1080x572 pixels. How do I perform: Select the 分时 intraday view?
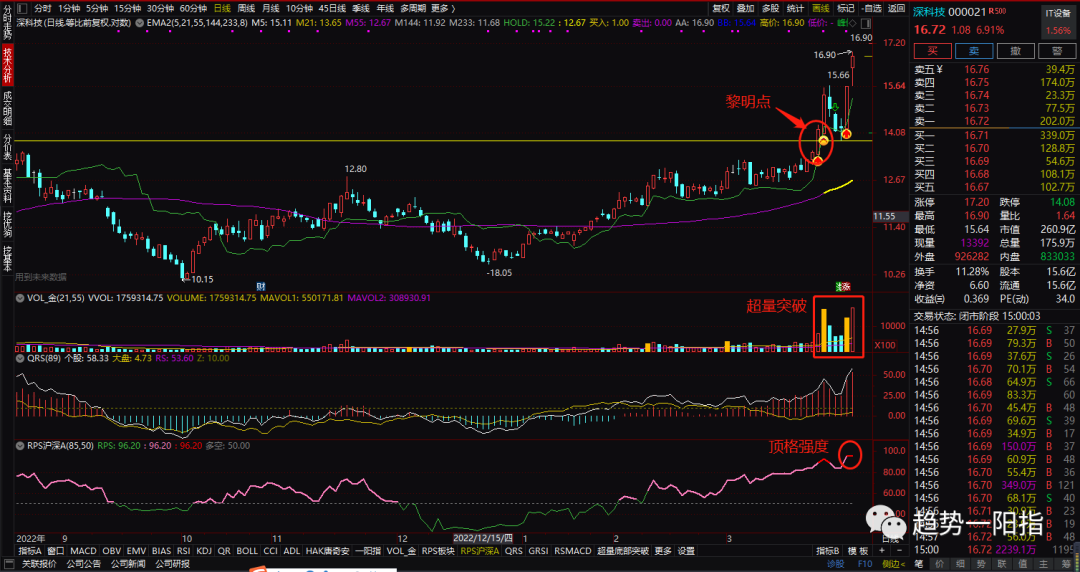pyautogui.click(x=43, y=8)
